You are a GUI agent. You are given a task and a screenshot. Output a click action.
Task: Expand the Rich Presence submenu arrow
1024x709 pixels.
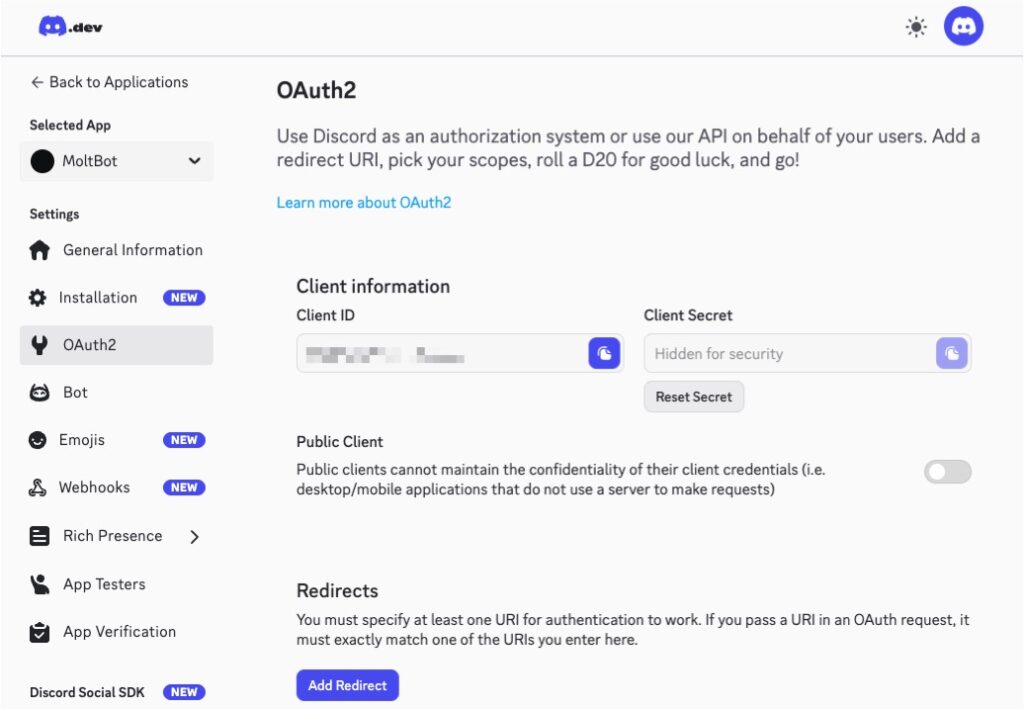[x=195, y=537]
